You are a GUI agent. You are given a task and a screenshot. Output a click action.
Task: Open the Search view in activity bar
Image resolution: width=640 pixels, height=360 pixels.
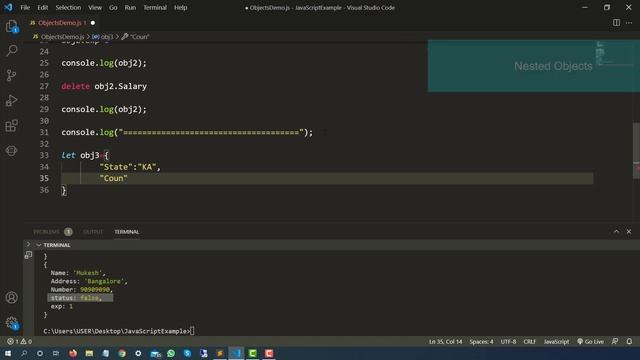pyautogui.click(x=11, y=51)
